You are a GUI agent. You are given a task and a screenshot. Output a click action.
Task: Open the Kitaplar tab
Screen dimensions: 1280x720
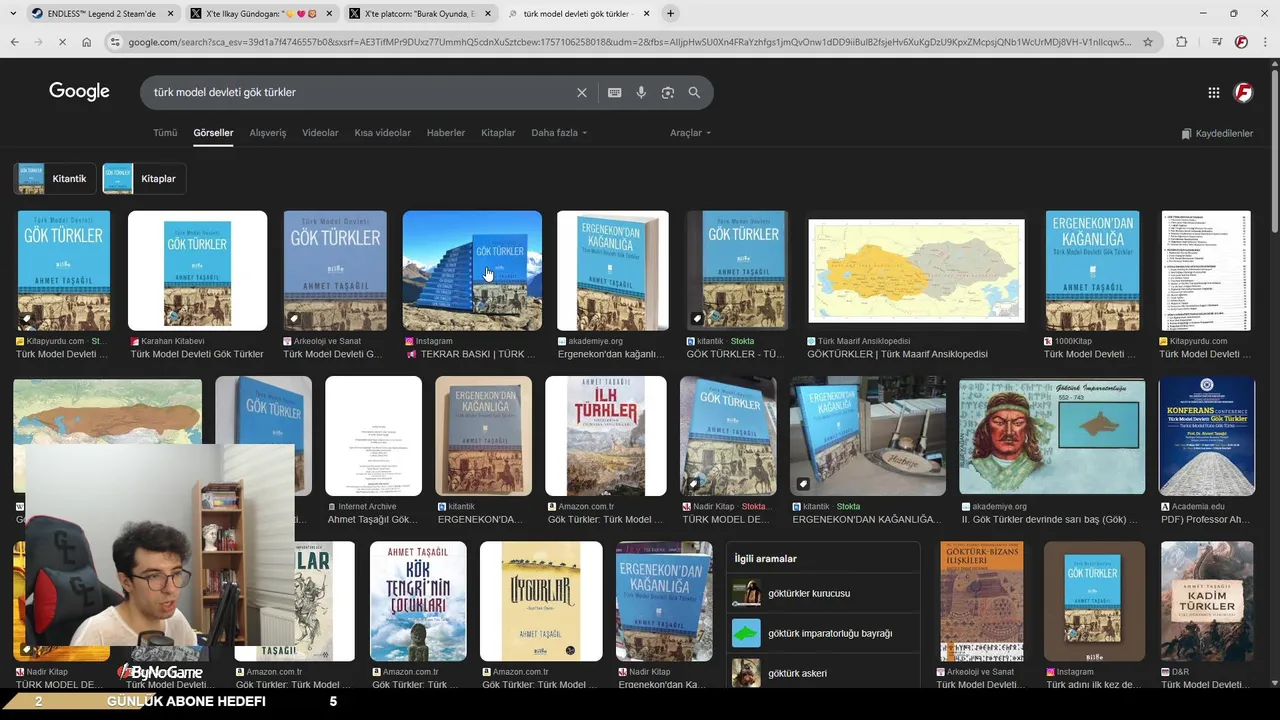(x=498, y=133)
